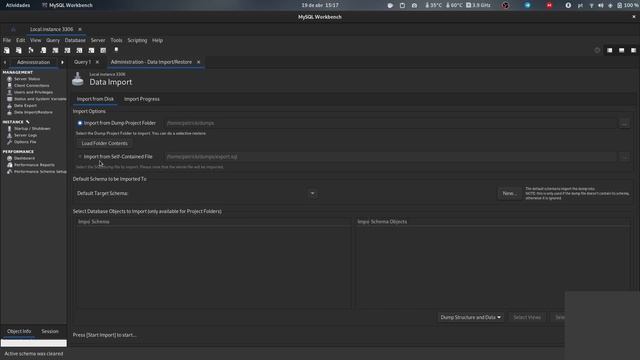The width and height of the screenshot is (640, 360).
Task: Open Data Import/Restore in sidebar
Action: pyautogui.click(x=33, y=112)
